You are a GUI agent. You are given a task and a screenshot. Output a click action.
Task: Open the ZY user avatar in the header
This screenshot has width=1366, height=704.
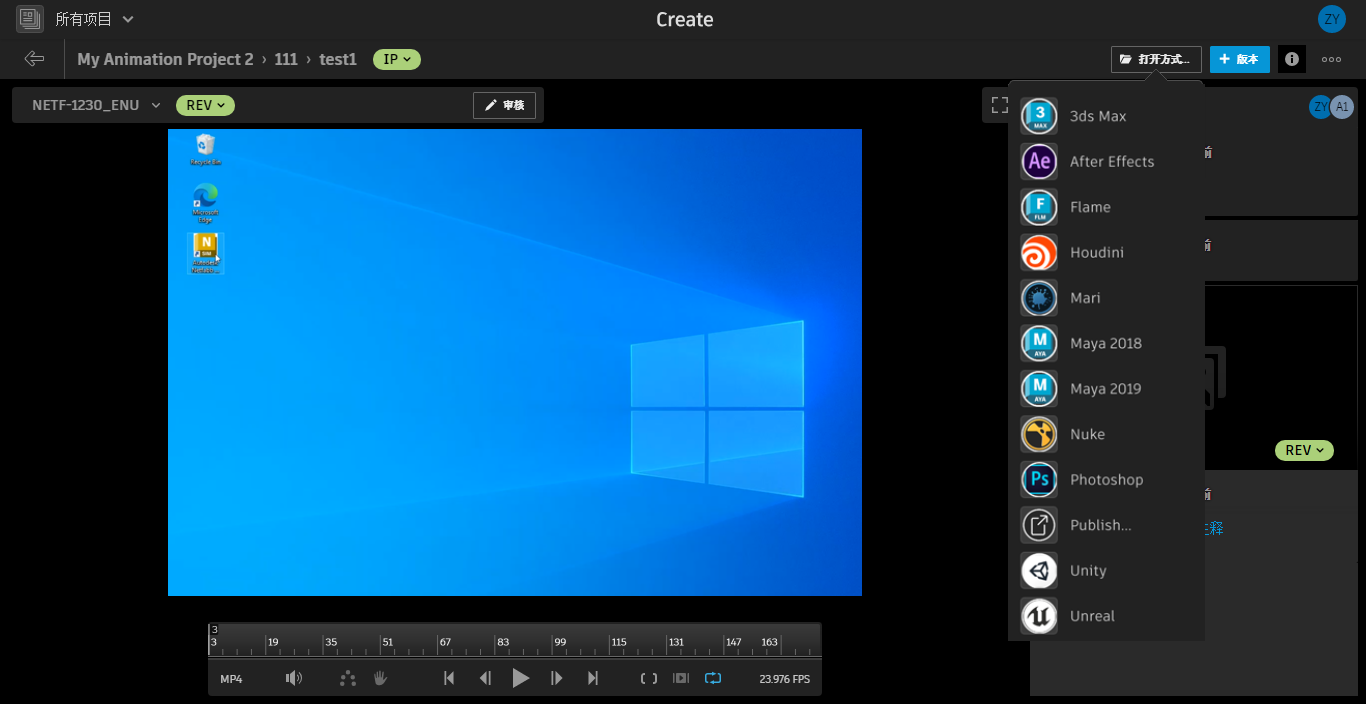[1331, 19]
